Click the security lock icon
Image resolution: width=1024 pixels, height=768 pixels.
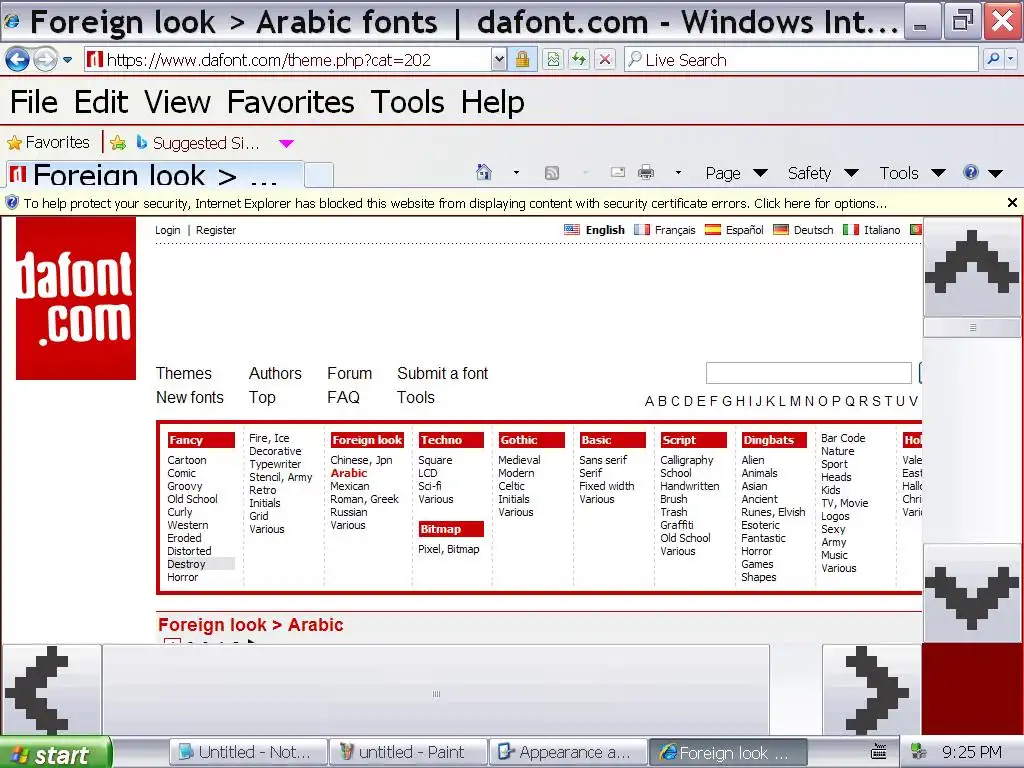point(522,60)
